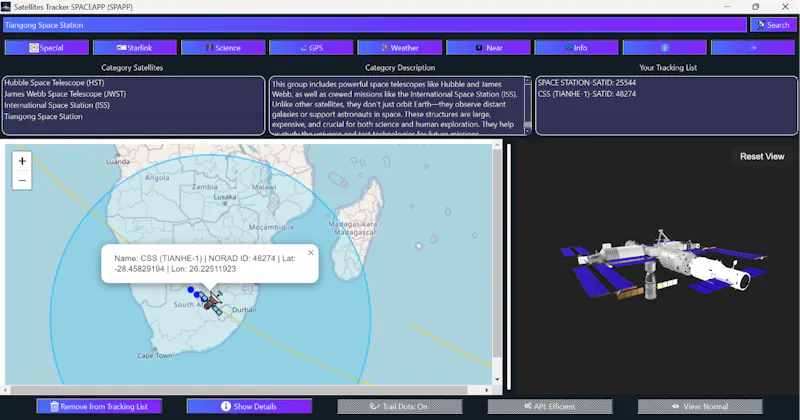Zoom out the map with minus button
Screen dimensions: 800x420
(22, 180)
